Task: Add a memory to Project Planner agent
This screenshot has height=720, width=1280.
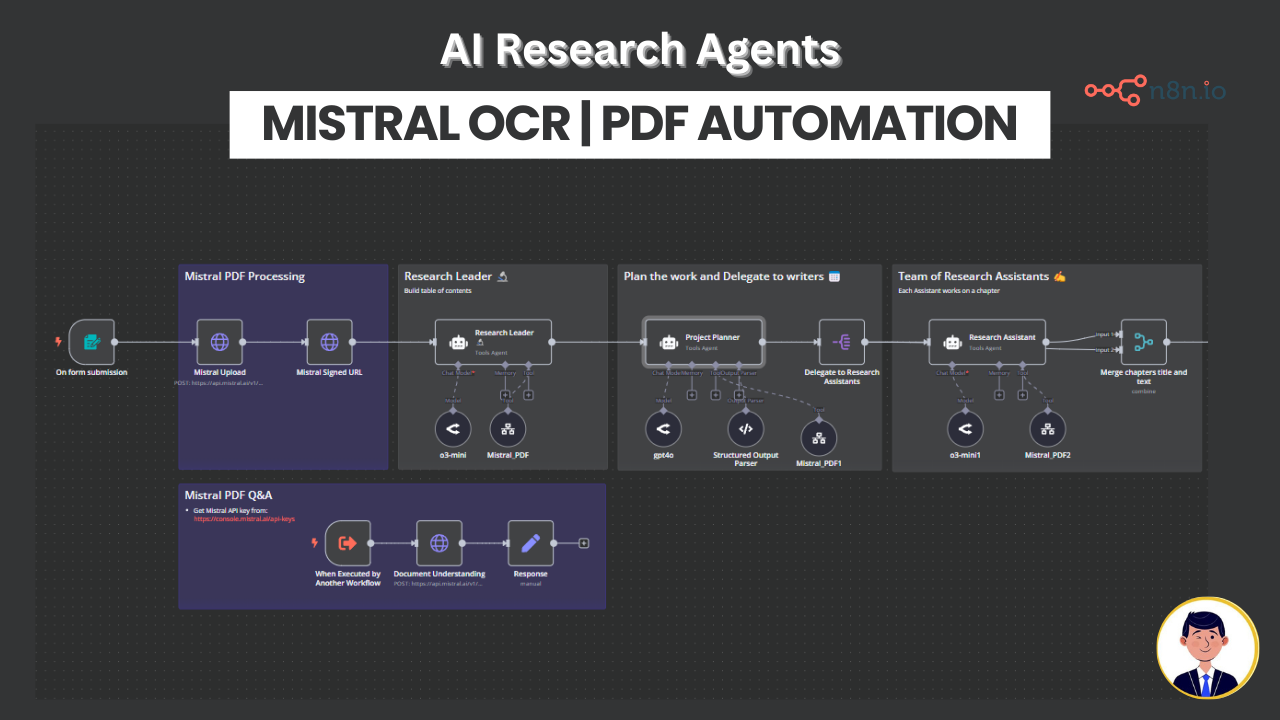Action: (x=691, y=394)
